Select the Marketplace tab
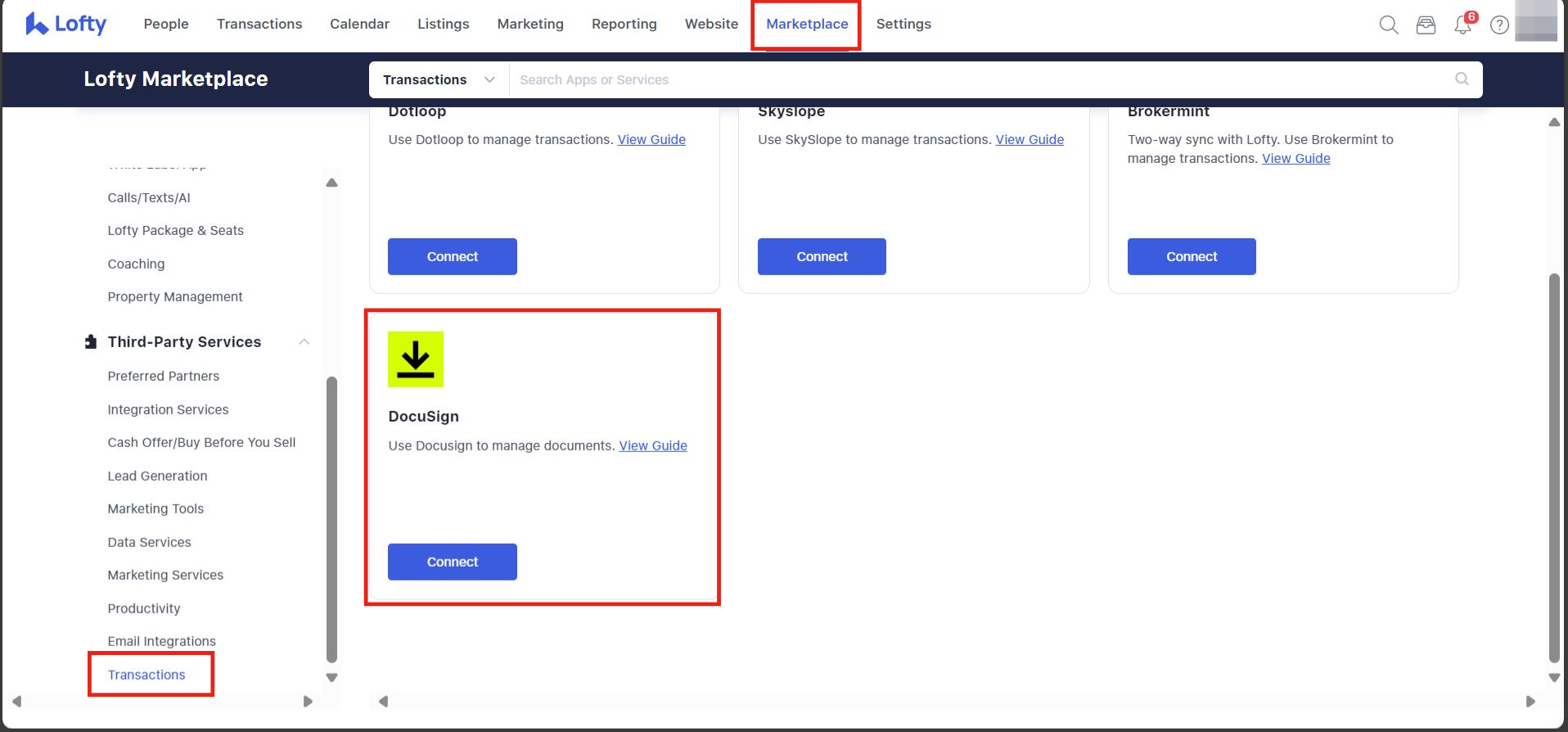1568x732 pixels. coord(807,24)
